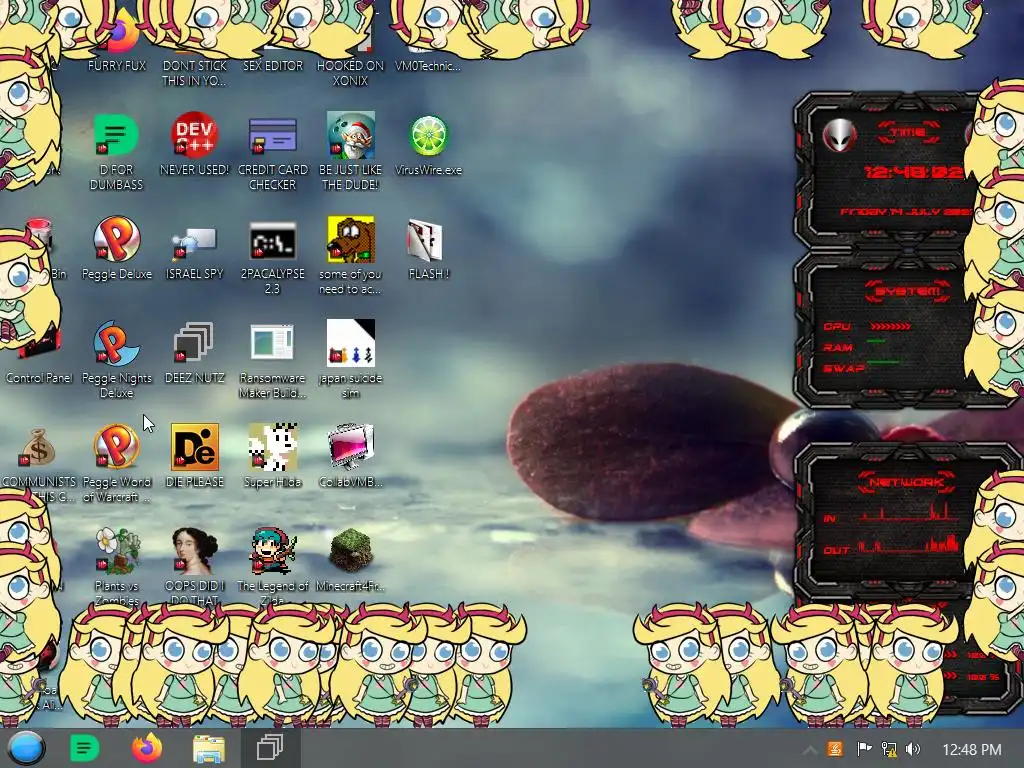Click the 12:48 PM taskbar clock
The height and width of the screenshot is (768, 1024).
tap(972, 750)
